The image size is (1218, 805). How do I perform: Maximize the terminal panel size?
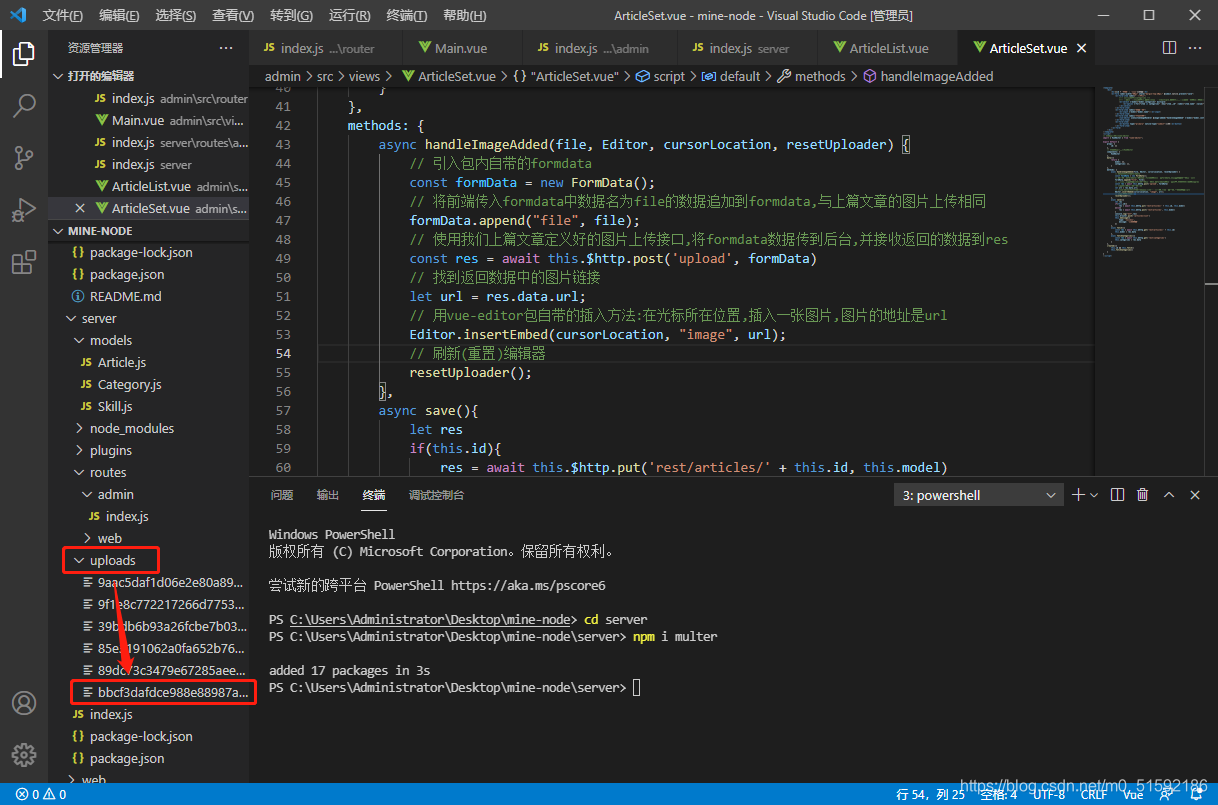(x=1168, y=495)
